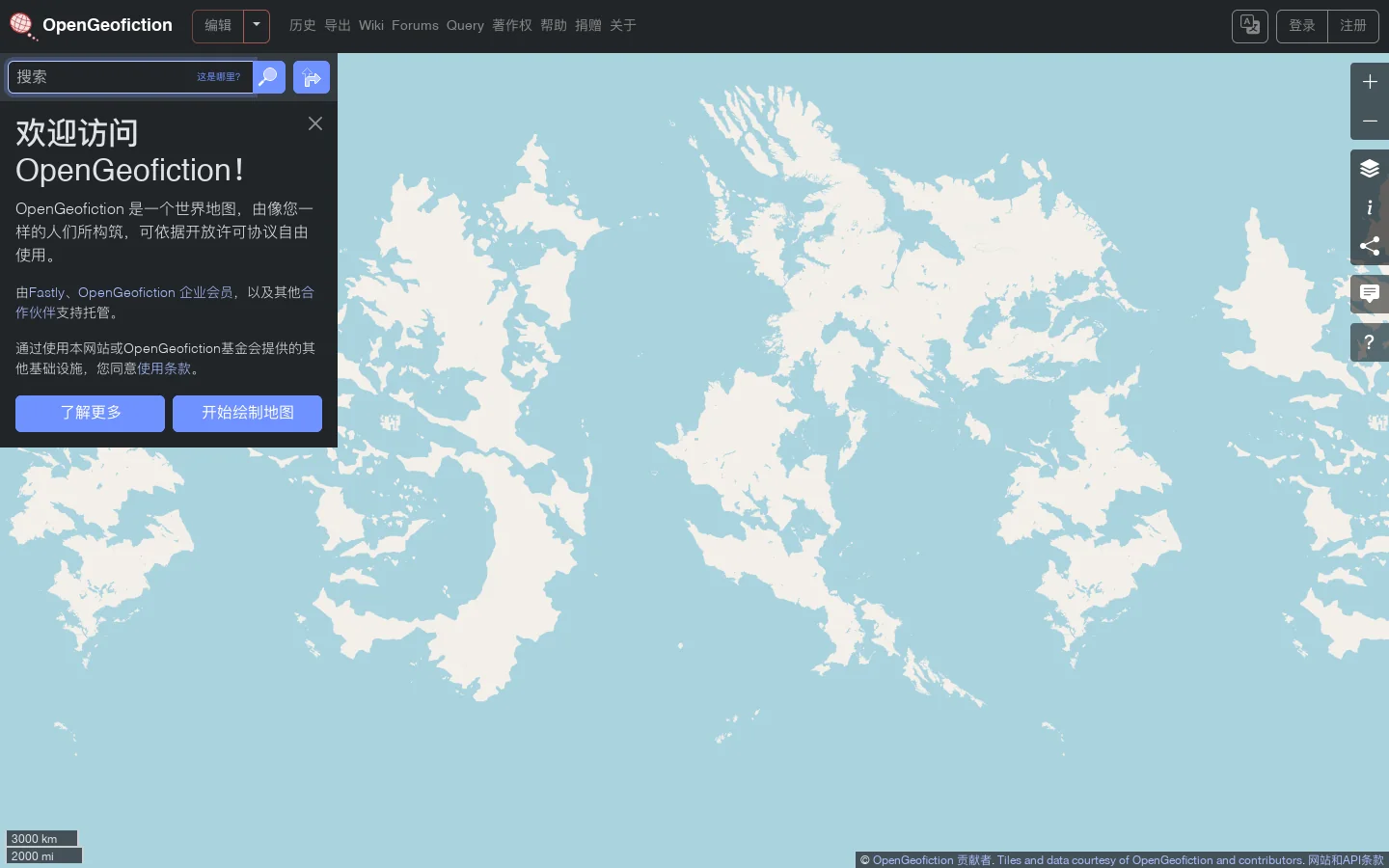
Task: Click the 了解更多 learn more button
Action: point(90,414)
